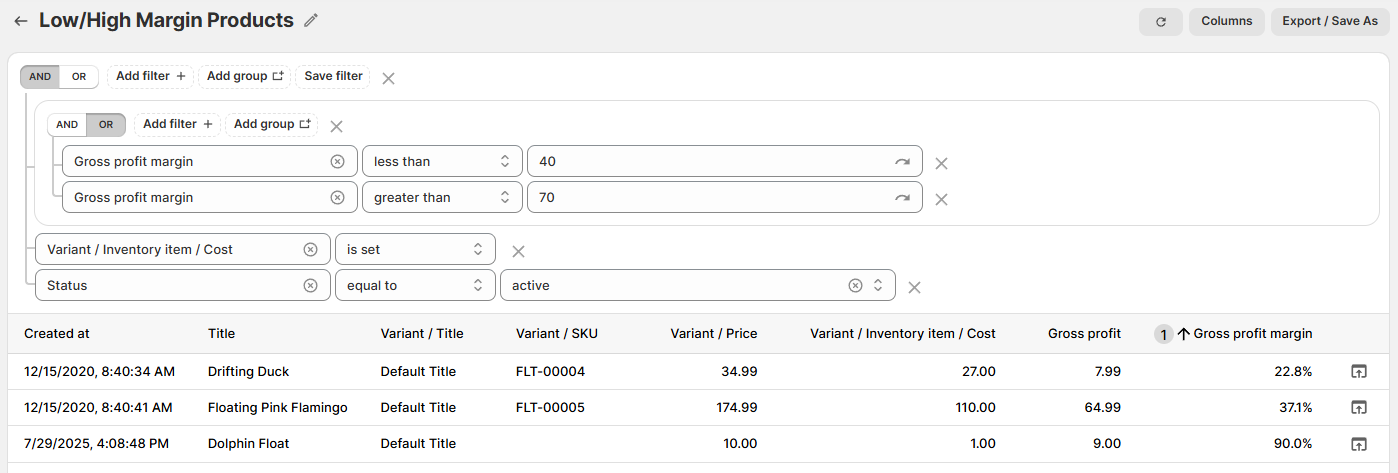Clear the Status field with its x icon
Image resolution: width=1398 pixels, height=473 pixels.
coord(310,286)
